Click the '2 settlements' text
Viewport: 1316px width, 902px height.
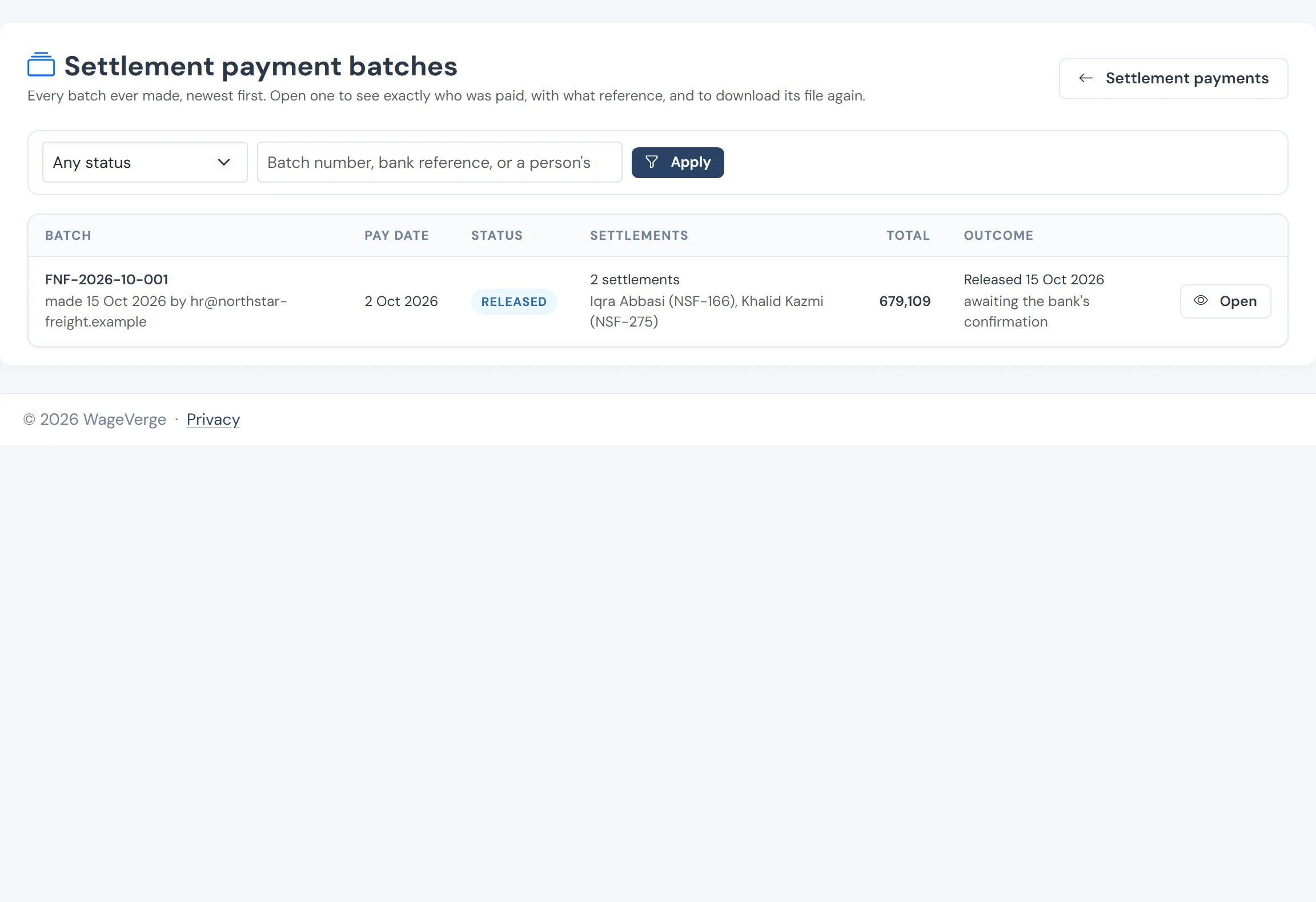(x=635, y=279)
